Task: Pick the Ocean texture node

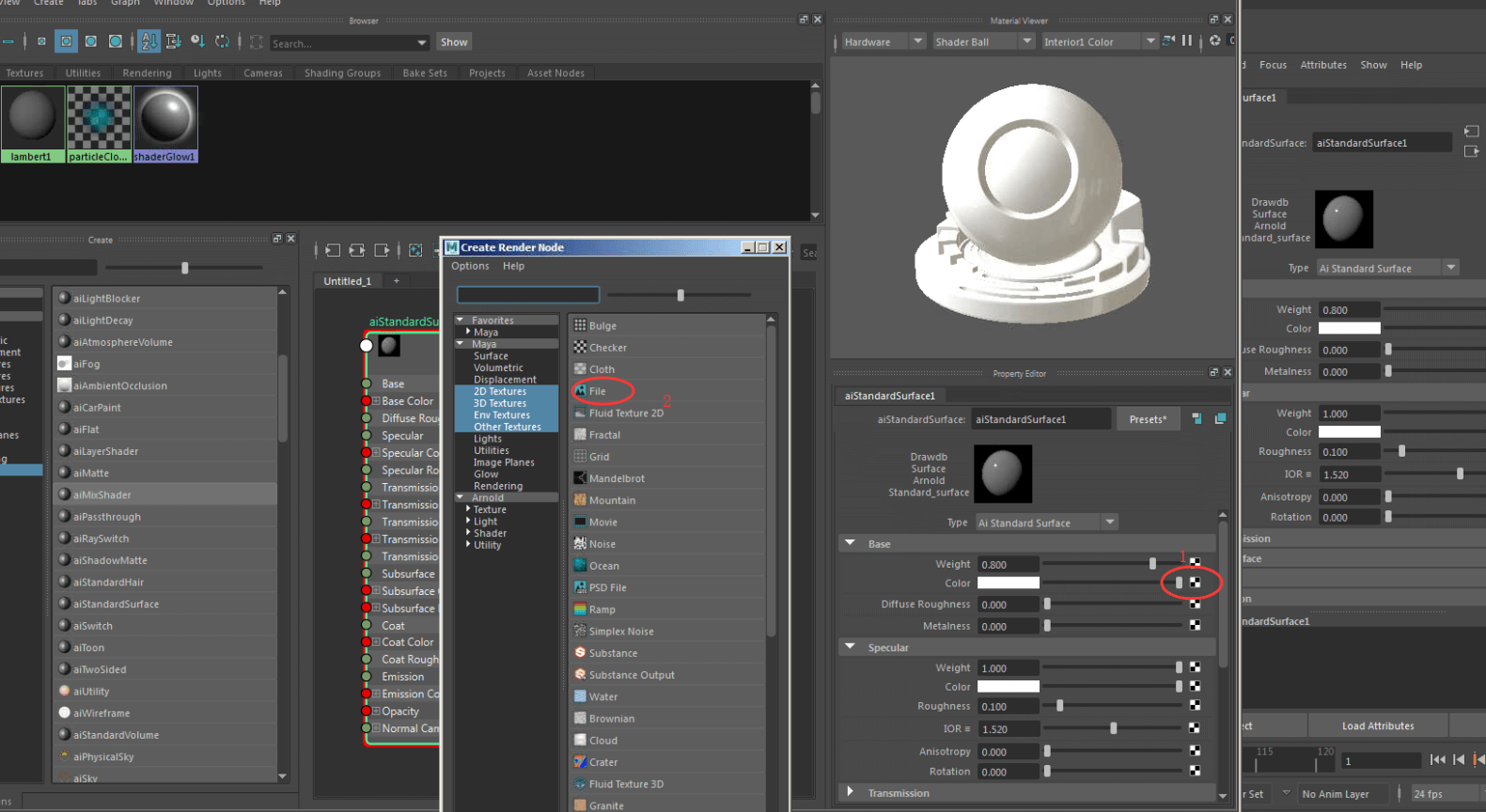Action: click(x=603, y=566)
